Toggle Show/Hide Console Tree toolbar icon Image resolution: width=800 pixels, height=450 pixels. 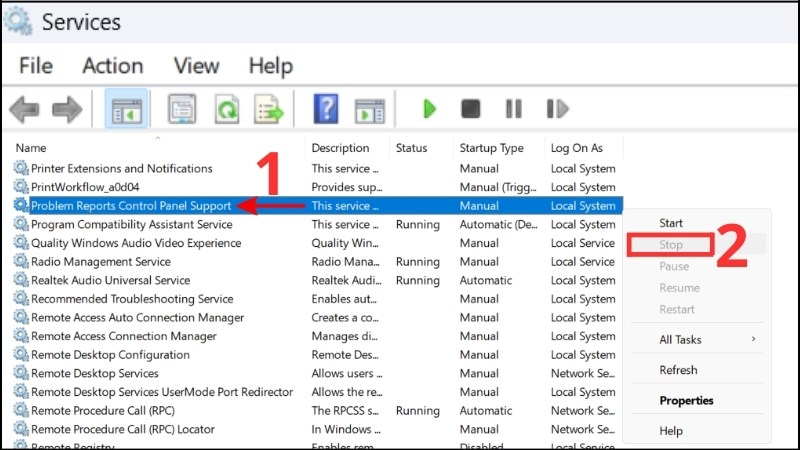click(126, 109)
